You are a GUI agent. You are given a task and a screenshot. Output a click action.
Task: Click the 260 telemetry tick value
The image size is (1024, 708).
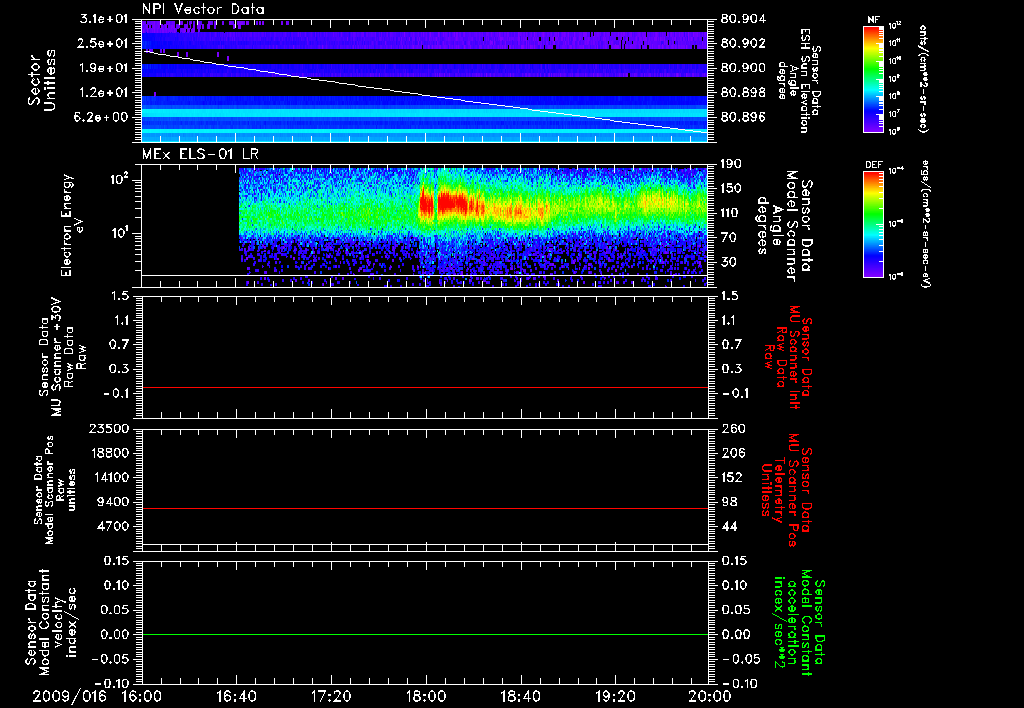pyautogui.click(x=731, y=428)
